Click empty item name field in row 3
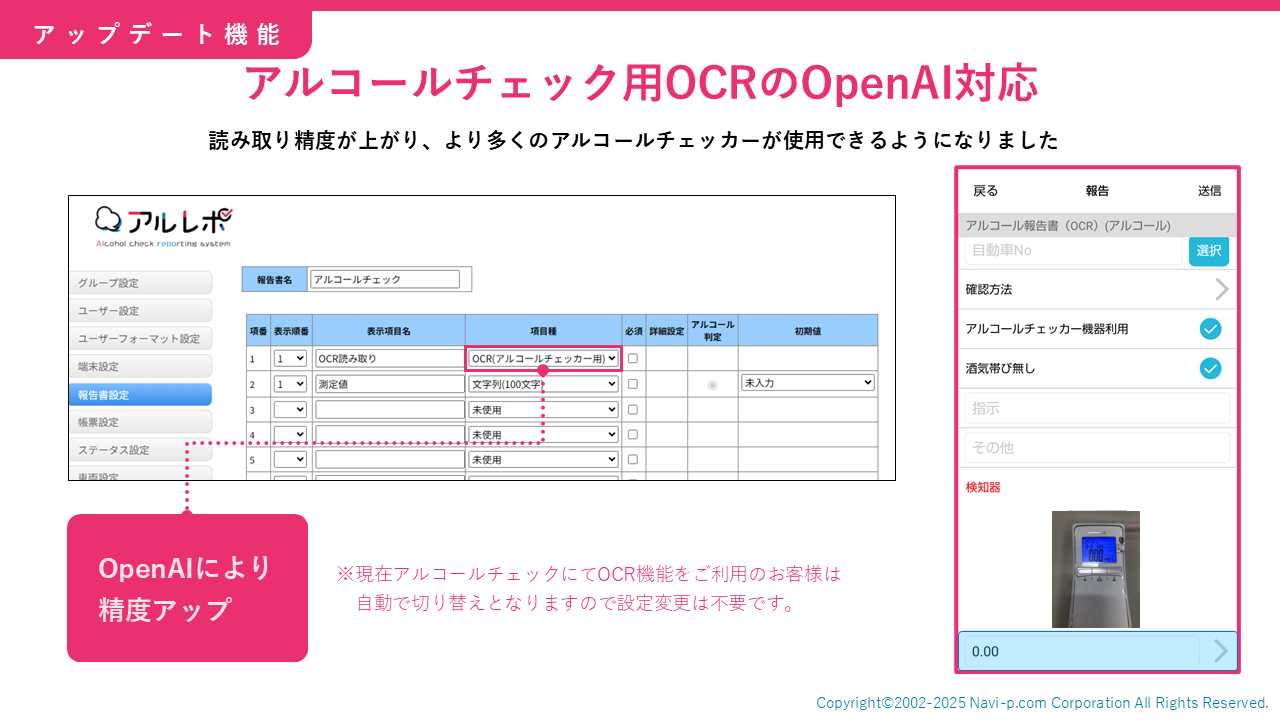 [x=389, y=409]
